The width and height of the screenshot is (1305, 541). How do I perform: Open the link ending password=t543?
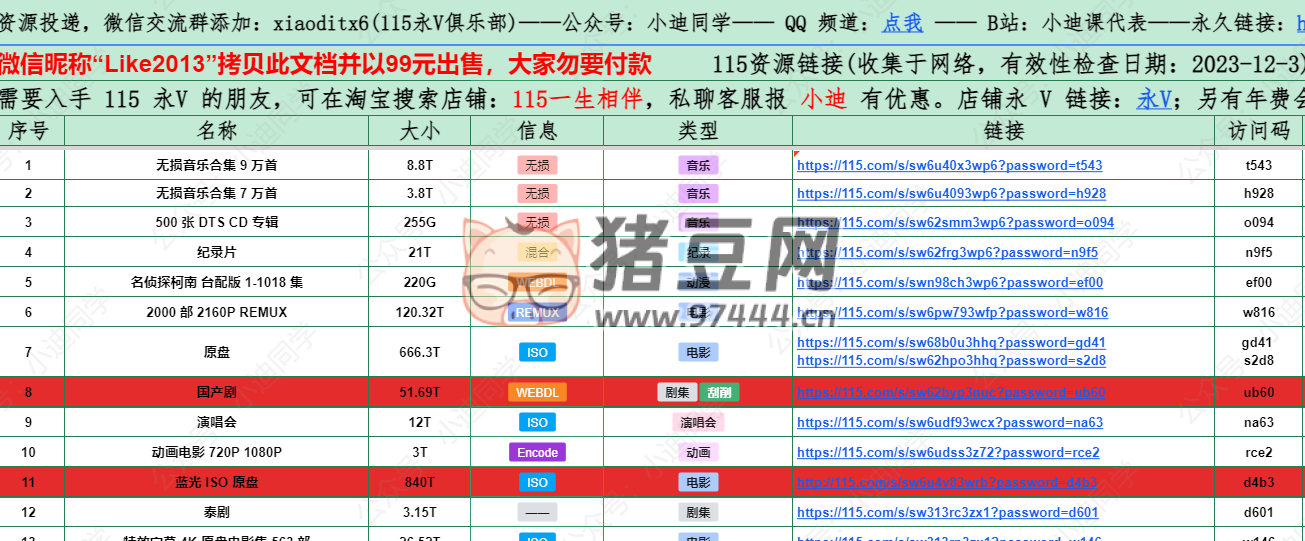pyautogui.click(x=949, y=166)
